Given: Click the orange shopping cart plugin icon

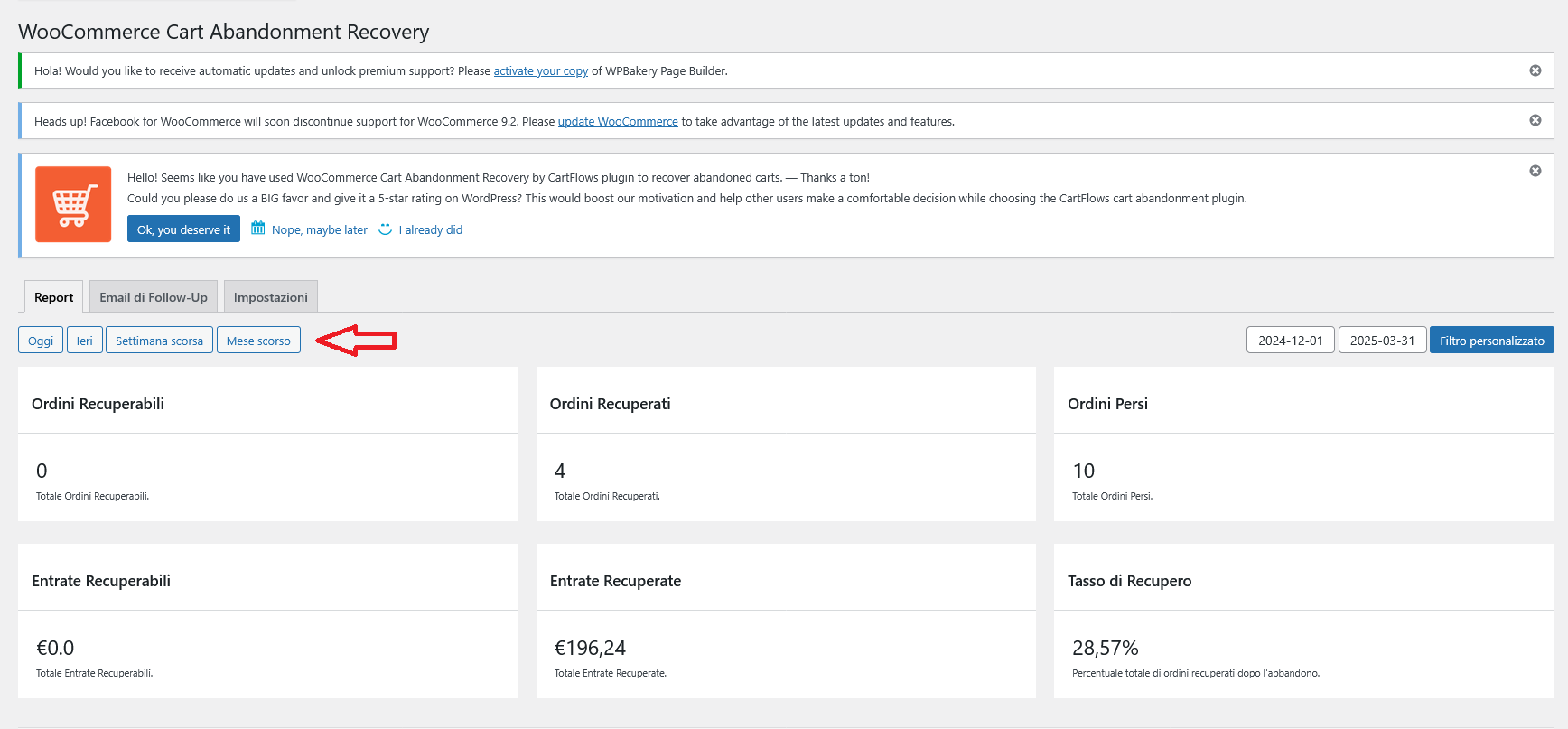Looking at the screenshot, I should click(x=73, y=204).
